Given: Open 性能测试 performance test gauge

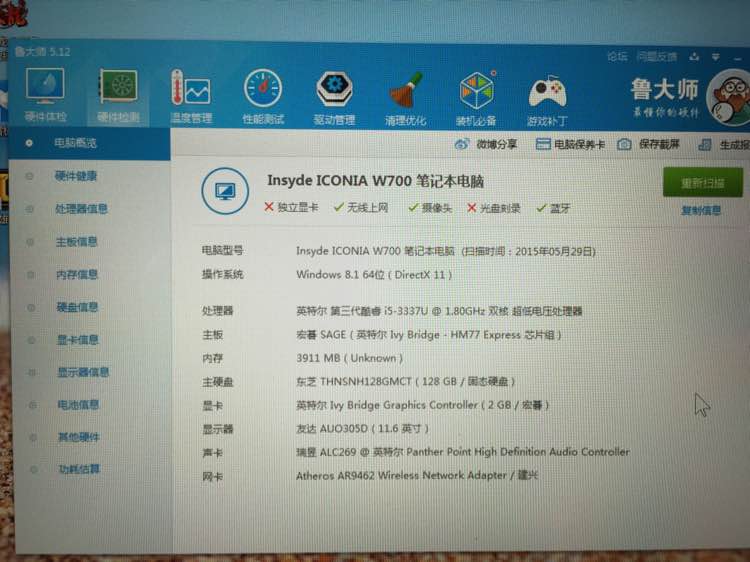Looking at the screenshot, I should pos(263,97).
